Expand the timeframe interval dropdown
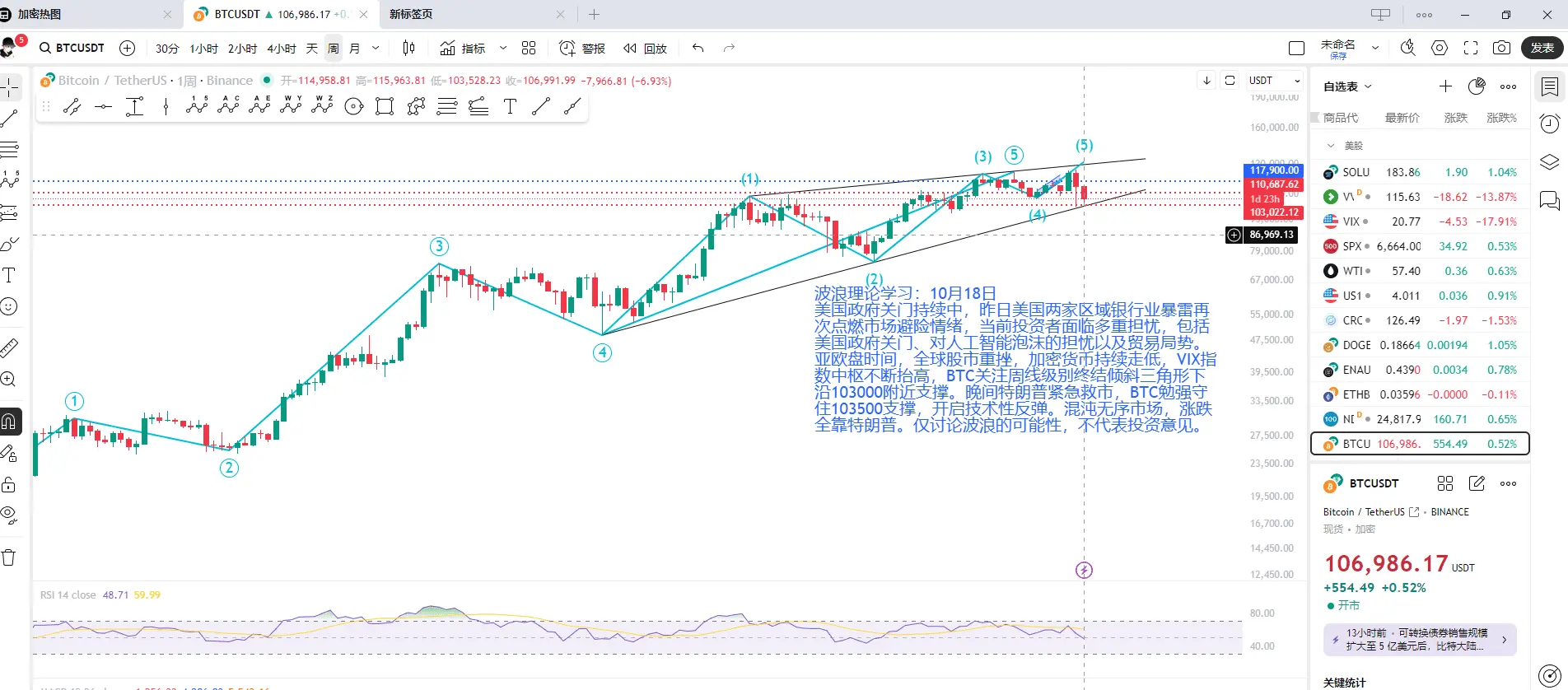 (x=376, y=49)
